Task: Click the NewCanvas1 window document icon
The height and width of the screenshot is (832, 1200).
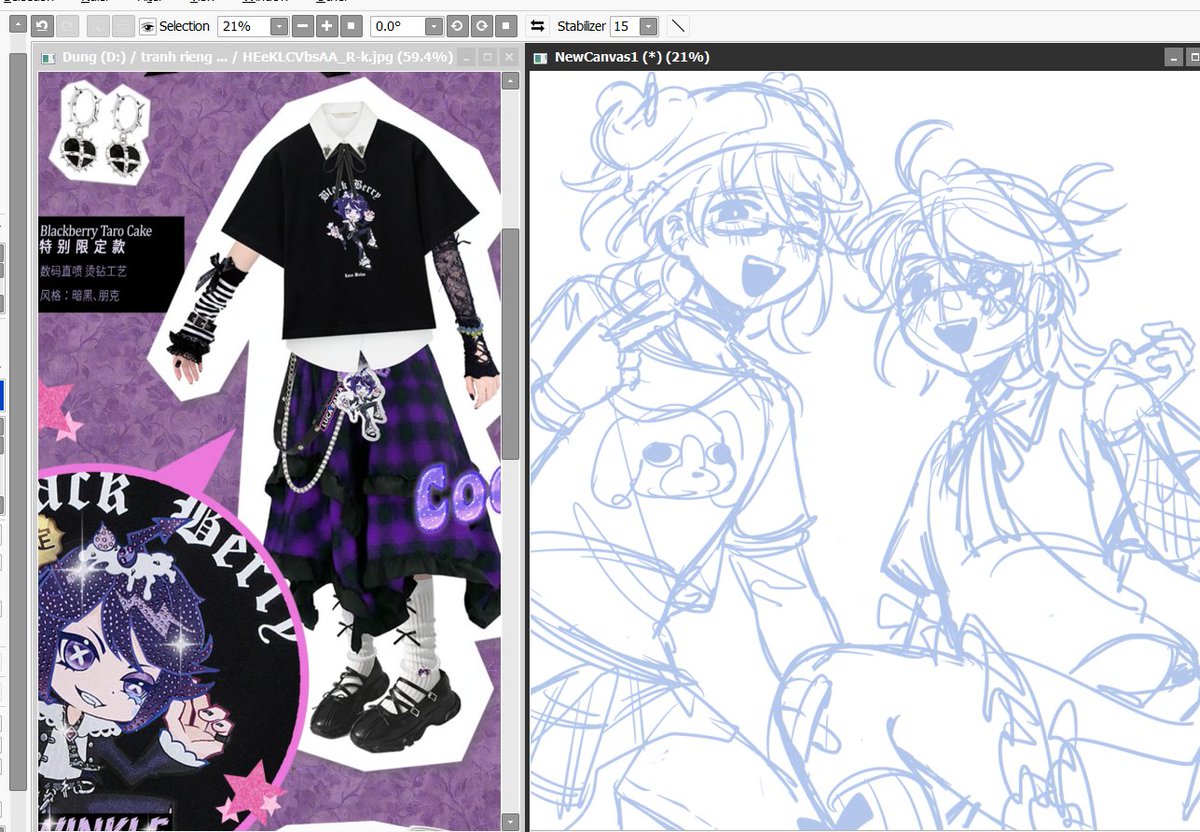Action: pyautogui.click(x=541, y=57)
